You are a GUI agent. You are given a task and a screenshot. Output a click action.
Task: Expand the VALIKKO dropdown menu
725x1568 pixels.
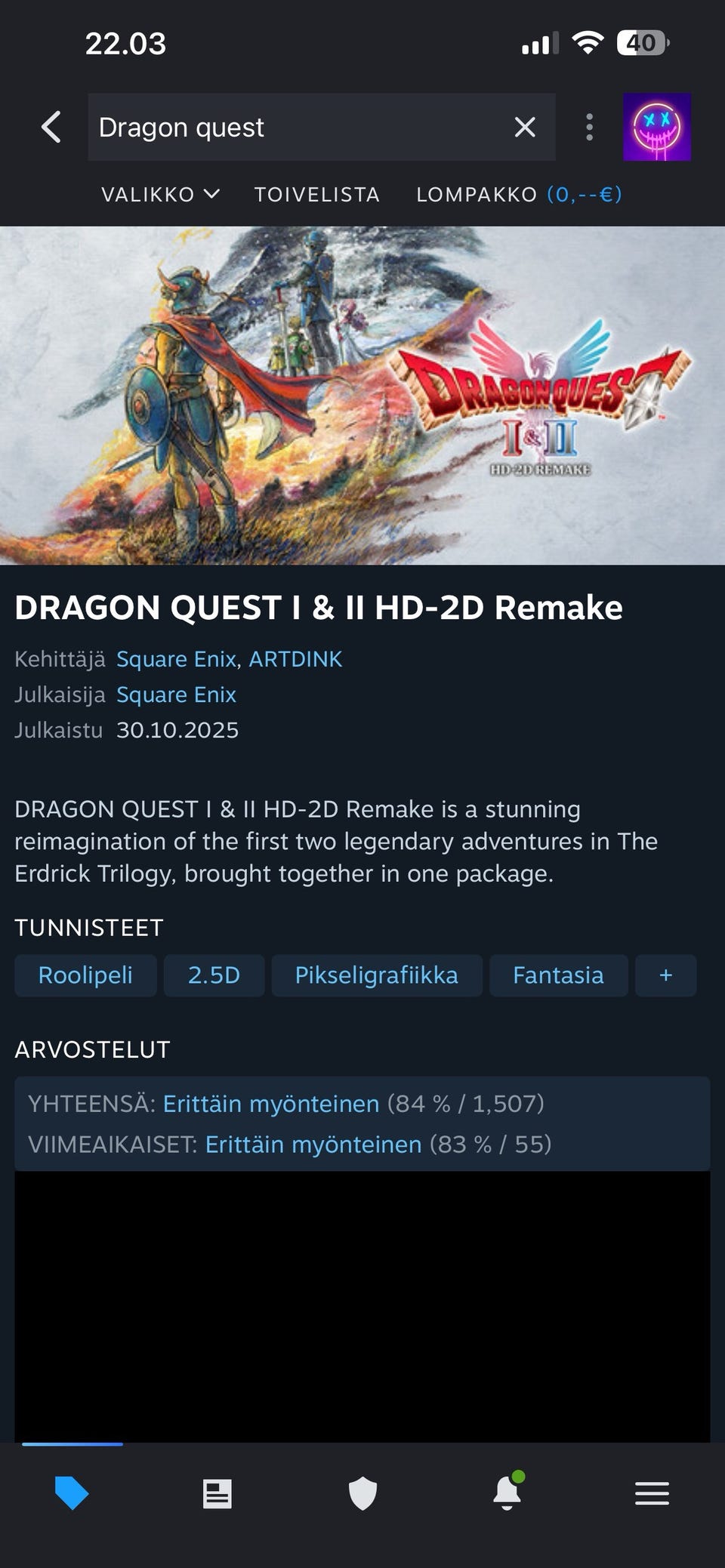click(x=160, y=194)
